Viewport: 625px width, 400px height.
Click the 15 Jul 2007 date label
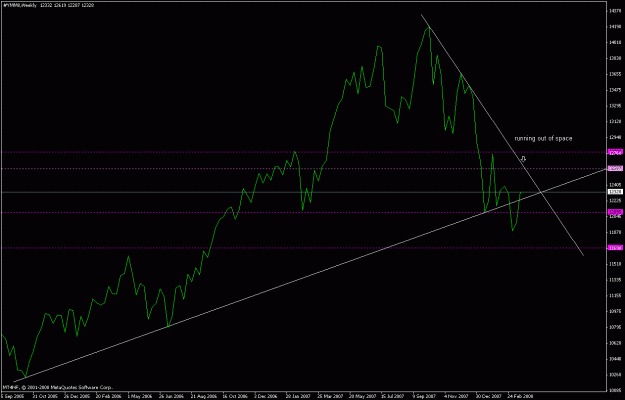(x=394, y=396)
